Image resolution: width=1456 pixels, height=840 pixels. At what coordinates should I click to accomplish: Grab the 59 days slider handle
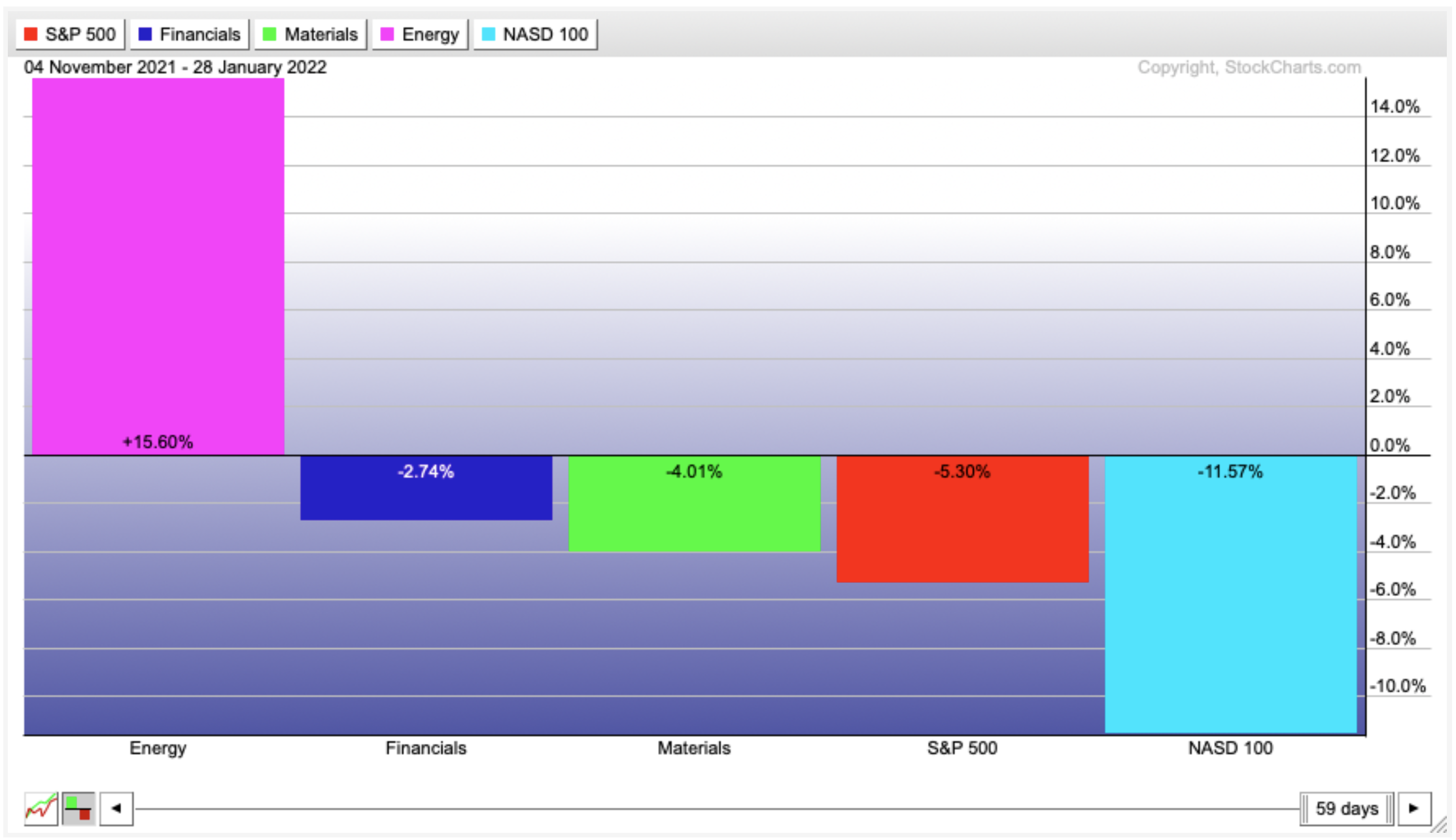(1347, 809)
